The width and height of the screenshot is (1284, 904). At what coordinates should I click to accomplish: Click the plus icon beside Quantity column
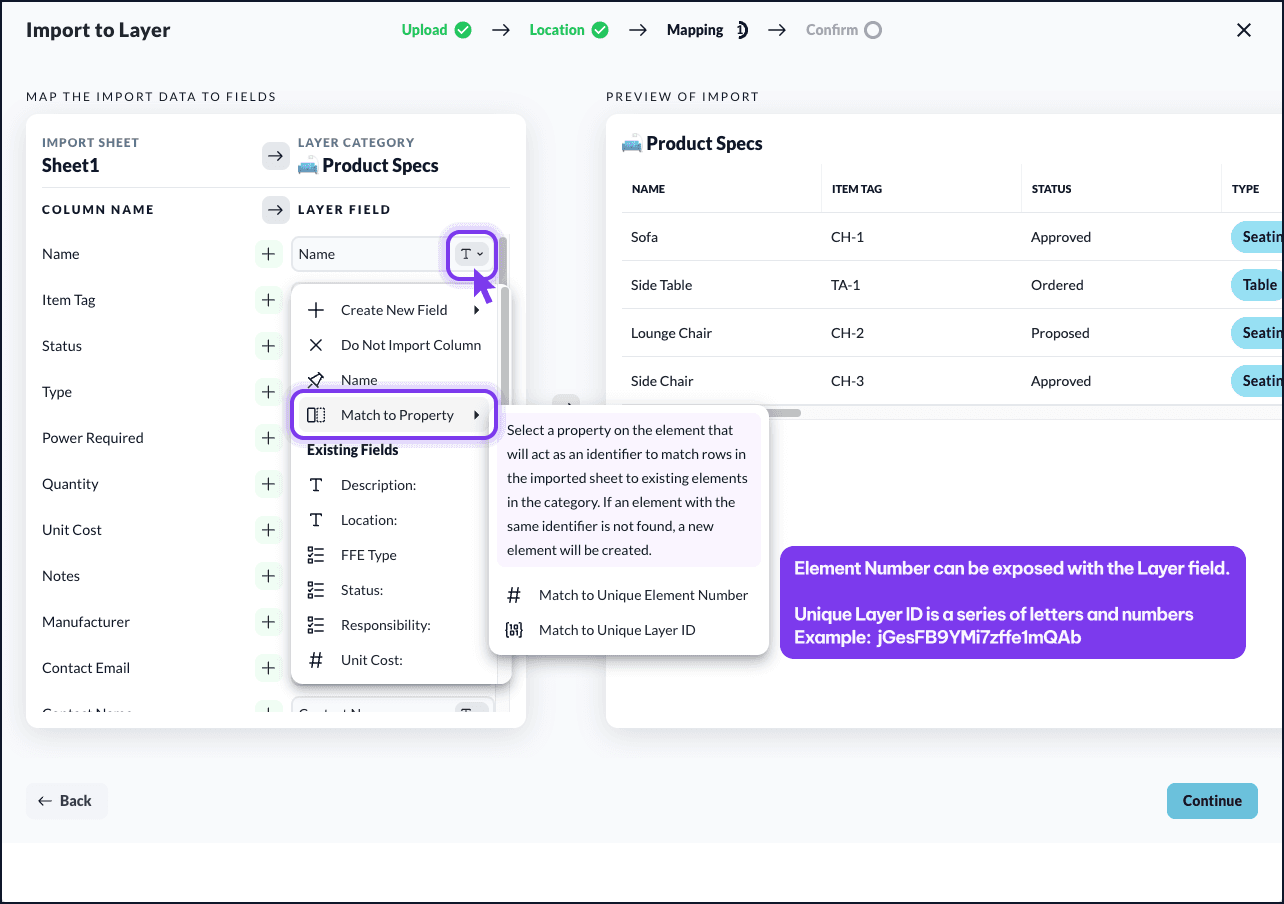click(268, 484)
